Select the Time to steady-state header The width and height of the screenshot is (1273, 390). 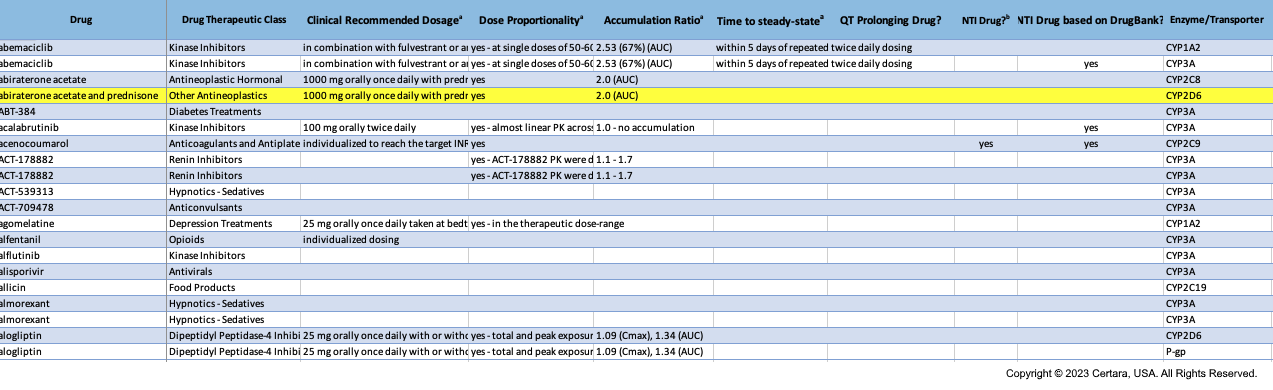pyautogui.click(x=770, y=20)
